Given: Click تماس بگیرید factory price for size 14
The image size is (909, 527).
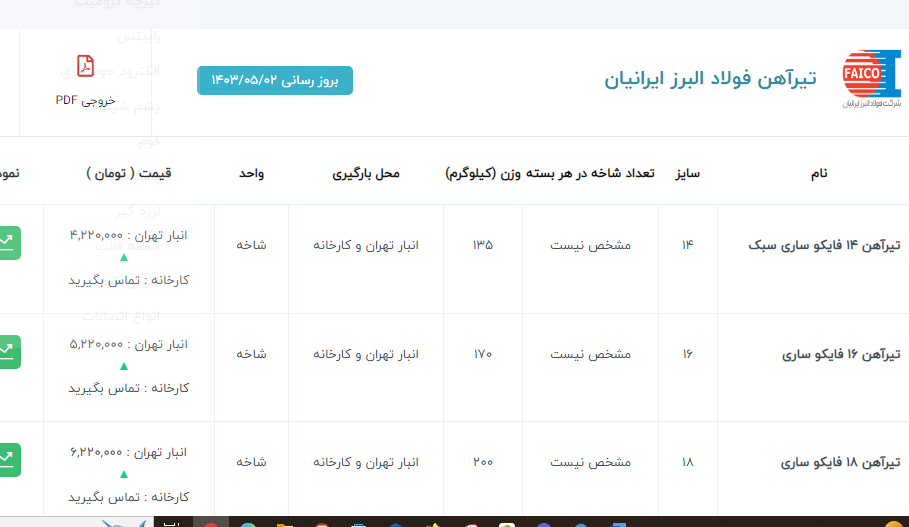Looking at the screenshot, I should tap(129, 280).
